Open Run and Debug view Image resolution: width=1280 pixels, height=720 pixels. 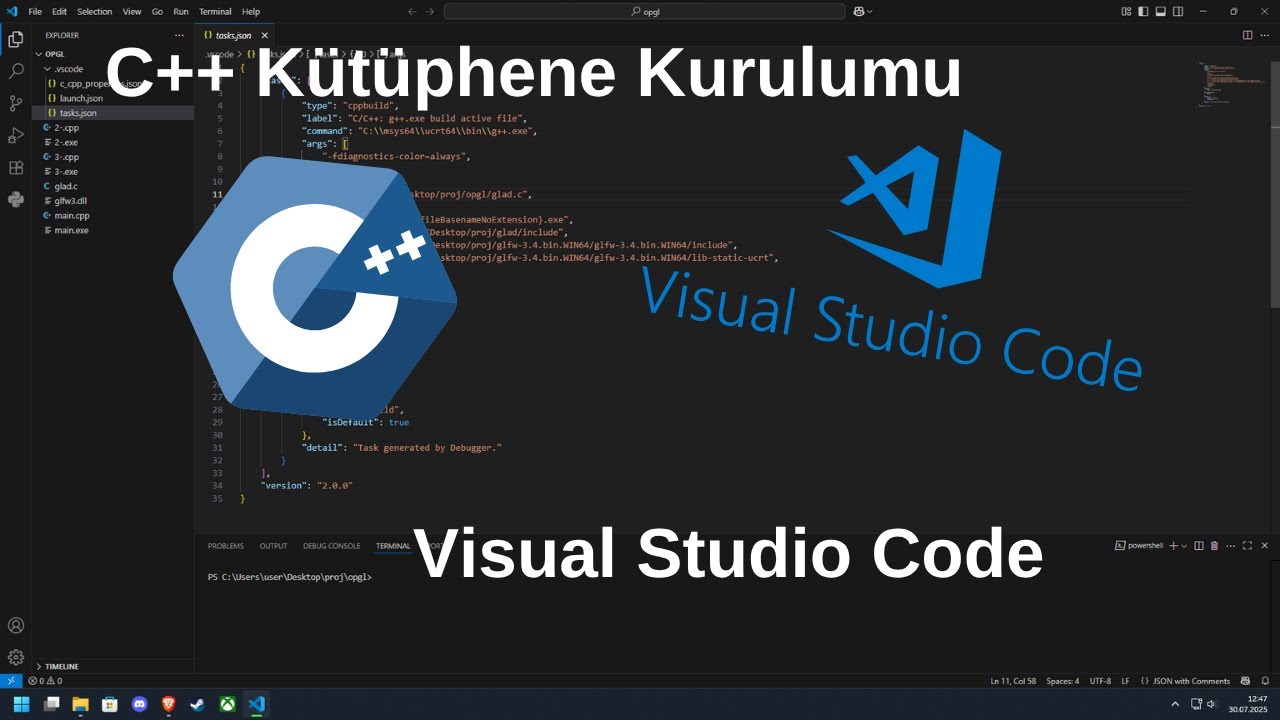(x=16, y=136)
